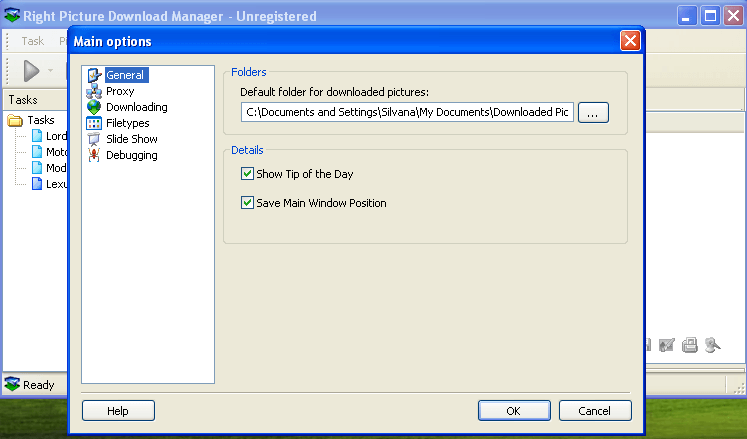Click the edit image icon in main window
This screenshot has height=439, width=747.
click(666, 345)
